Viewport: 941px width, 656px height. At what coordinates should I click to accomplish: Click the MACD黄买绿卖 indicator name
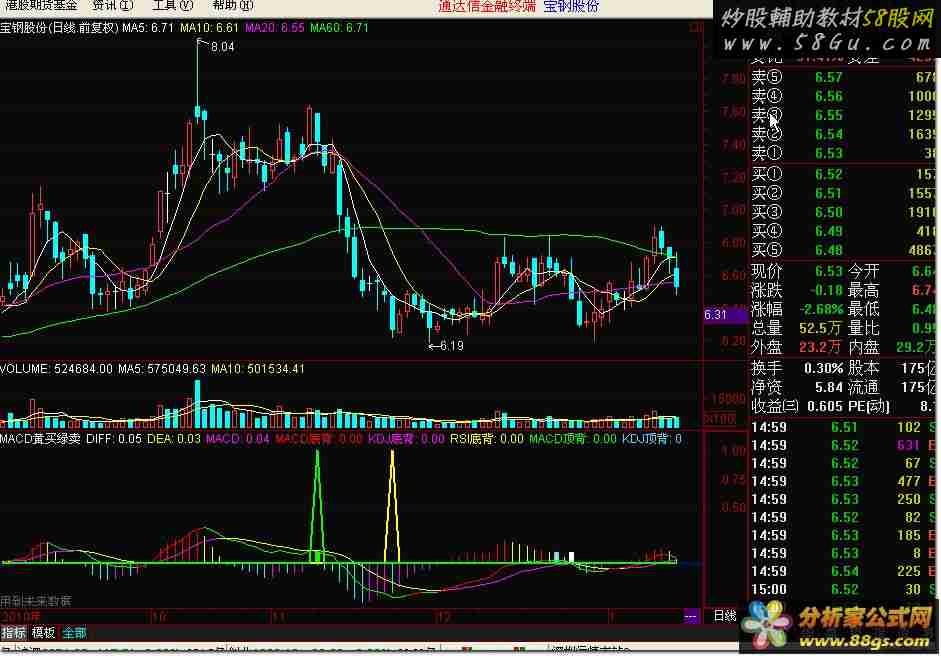click(40, 439)
